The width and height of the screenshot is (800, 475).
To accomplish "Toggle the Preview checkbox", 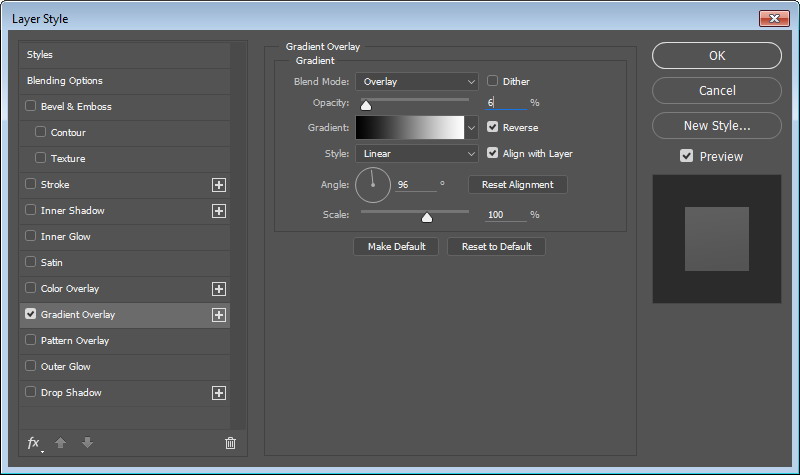I will pos(686,156).
